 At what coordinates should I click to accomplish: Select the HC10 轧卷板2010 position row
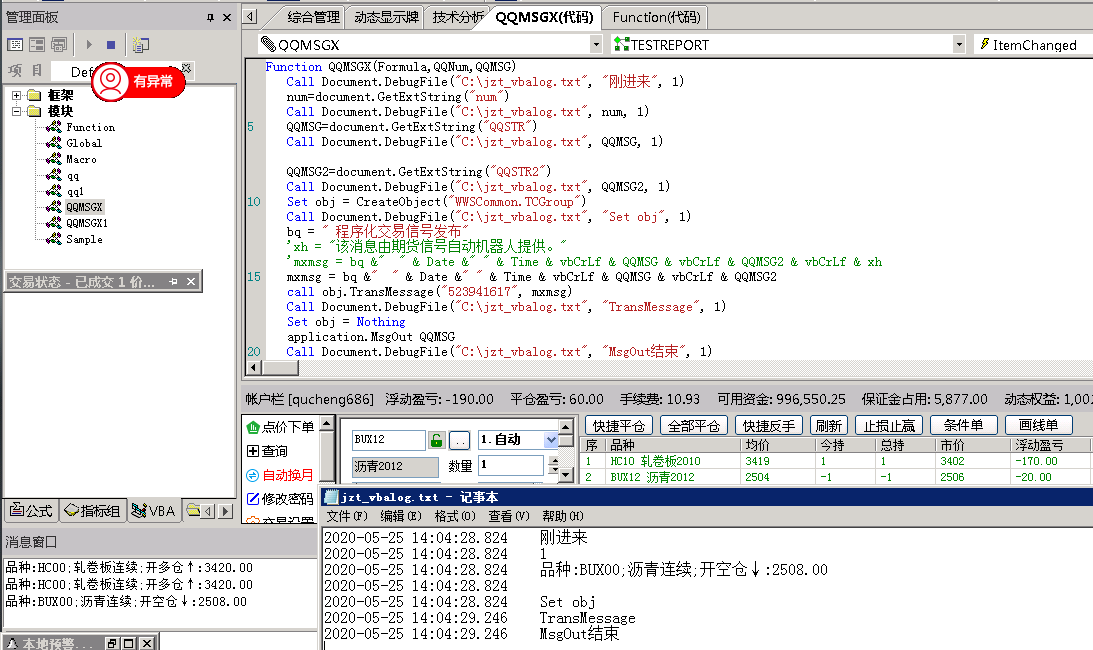pyautogui.click(x=835, y=461)
